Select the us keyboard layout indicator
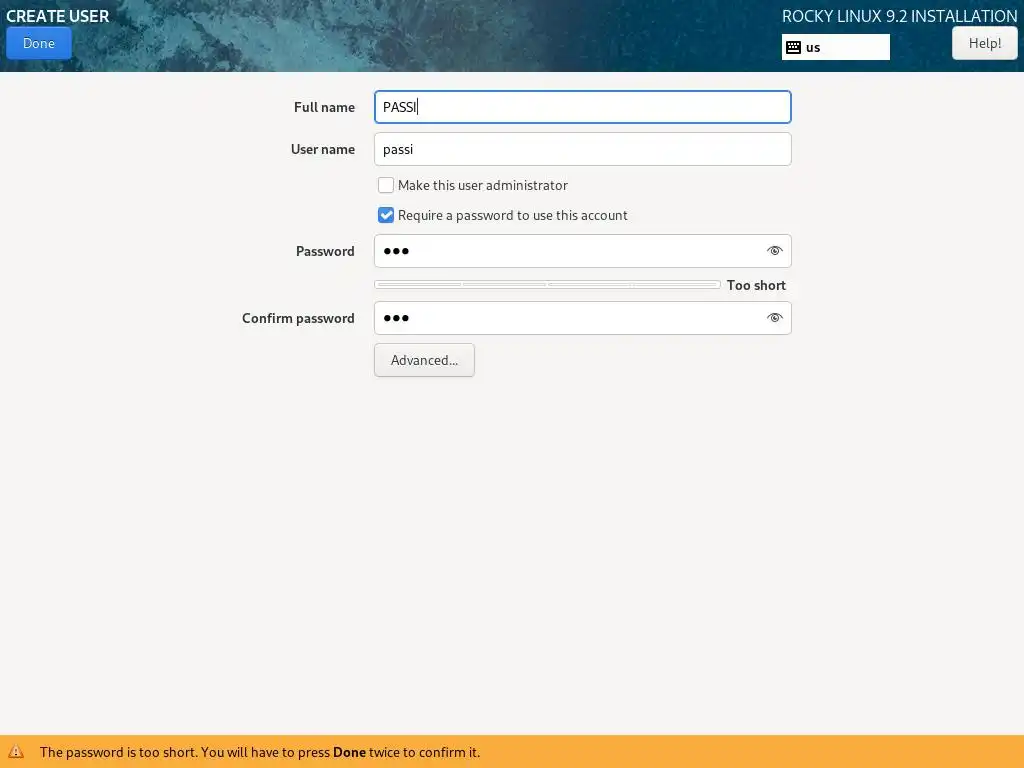Image resolution: width=1024 pixels, height=768 pixels. (x=835, y=47)
